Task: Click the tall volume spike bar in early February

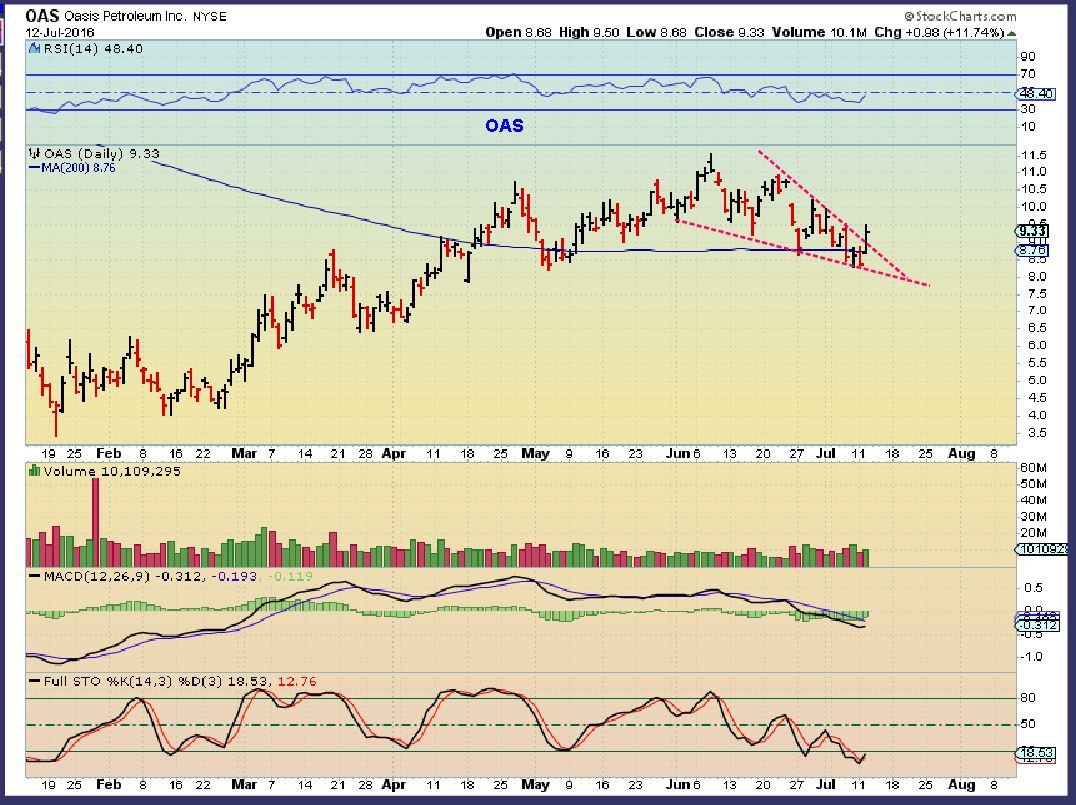Action: (95, 522)
